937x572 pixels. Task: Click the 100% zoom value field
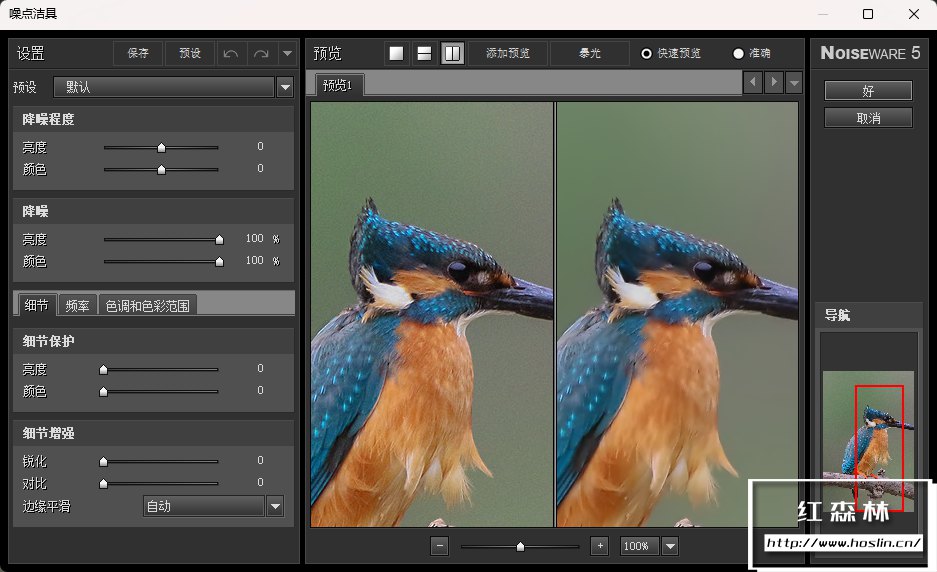[639, 546]
